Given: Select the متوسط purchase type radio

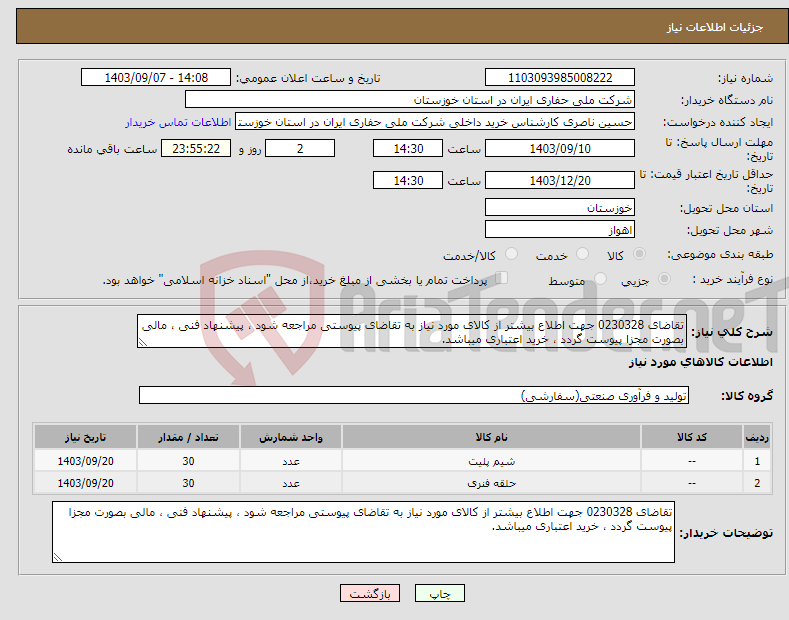Looking at the screenshot, I should [x=600, y=279].
